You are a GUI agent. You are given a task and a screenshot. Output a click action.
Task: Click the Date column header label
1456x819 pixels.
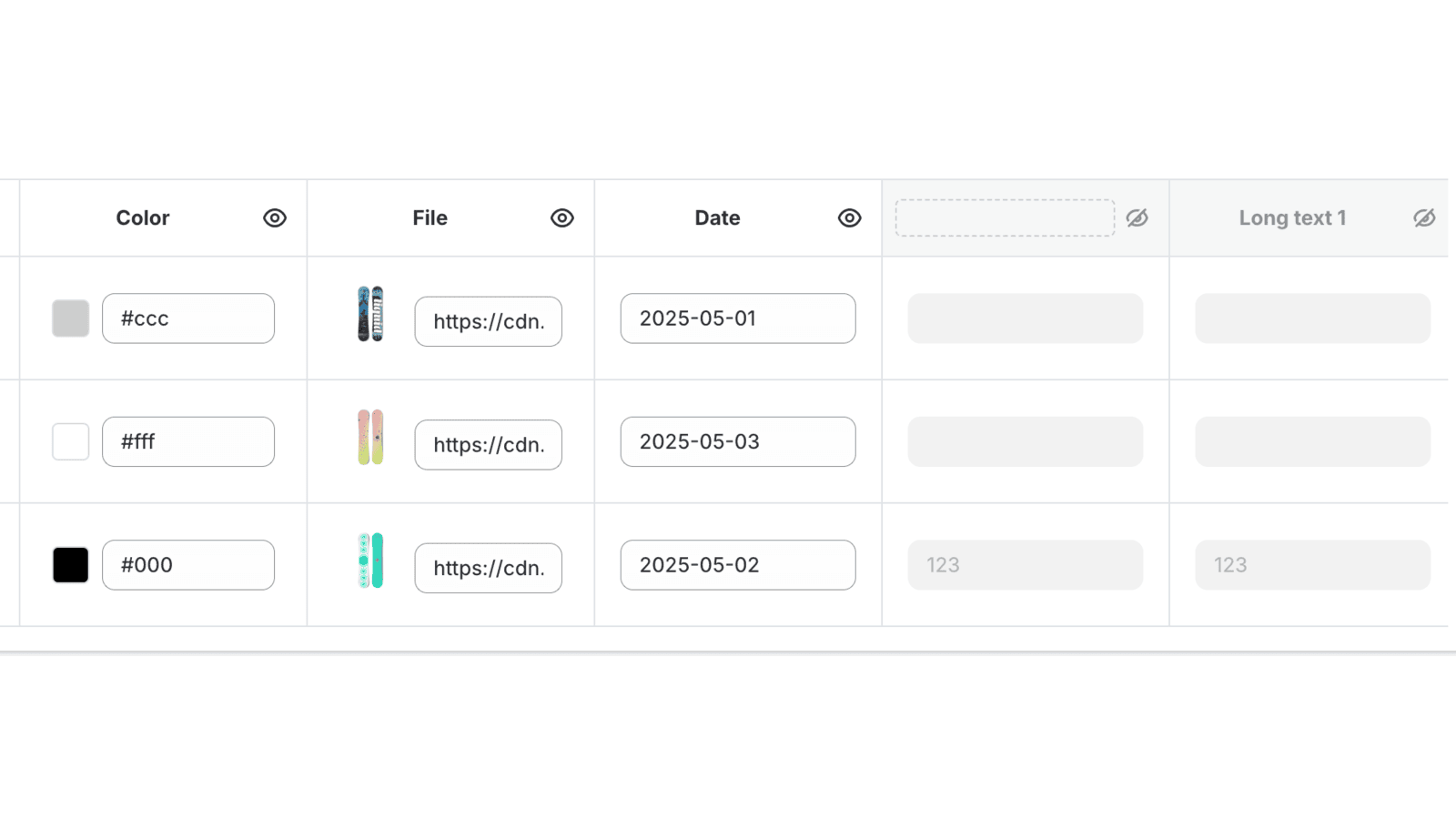pos(718,218)
